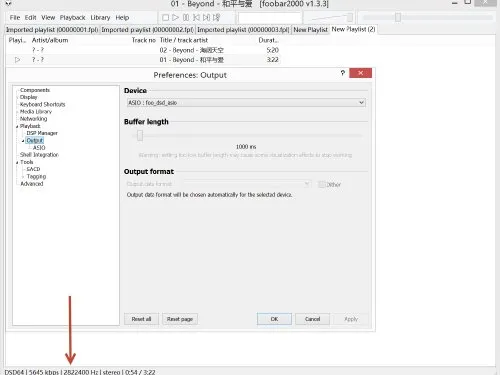Viewport: 500px width, 375px height.
Task: Click Cancel in Preferences dialog
Action: point(312,319)
